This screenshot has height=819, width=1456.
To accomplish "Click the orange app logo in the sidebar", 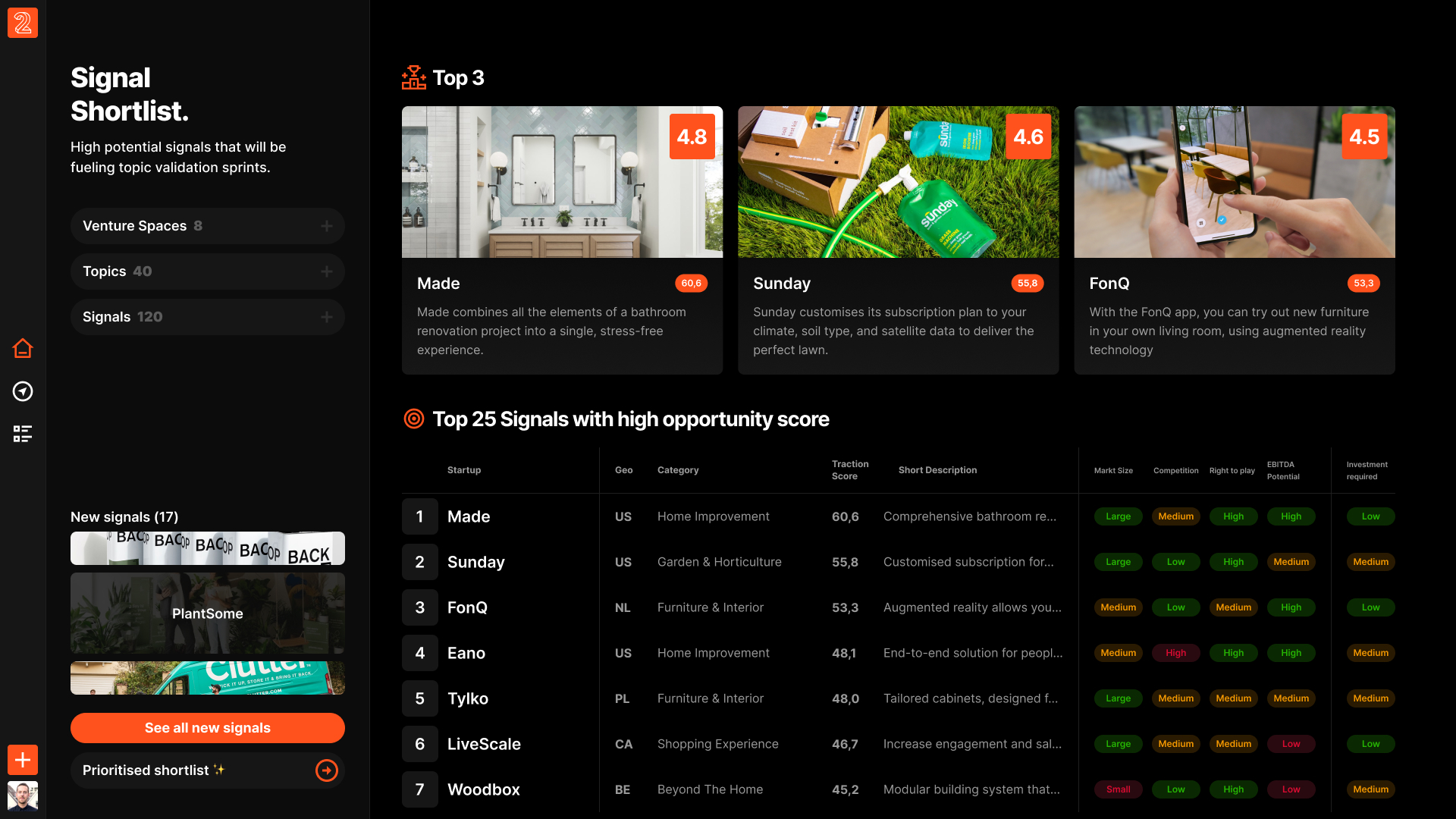I will tap(23, 23).
